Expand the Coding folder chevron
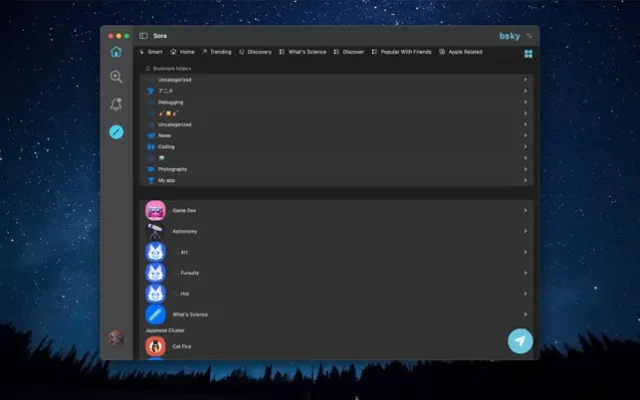 pyautogui.click(x=525, y=147)
